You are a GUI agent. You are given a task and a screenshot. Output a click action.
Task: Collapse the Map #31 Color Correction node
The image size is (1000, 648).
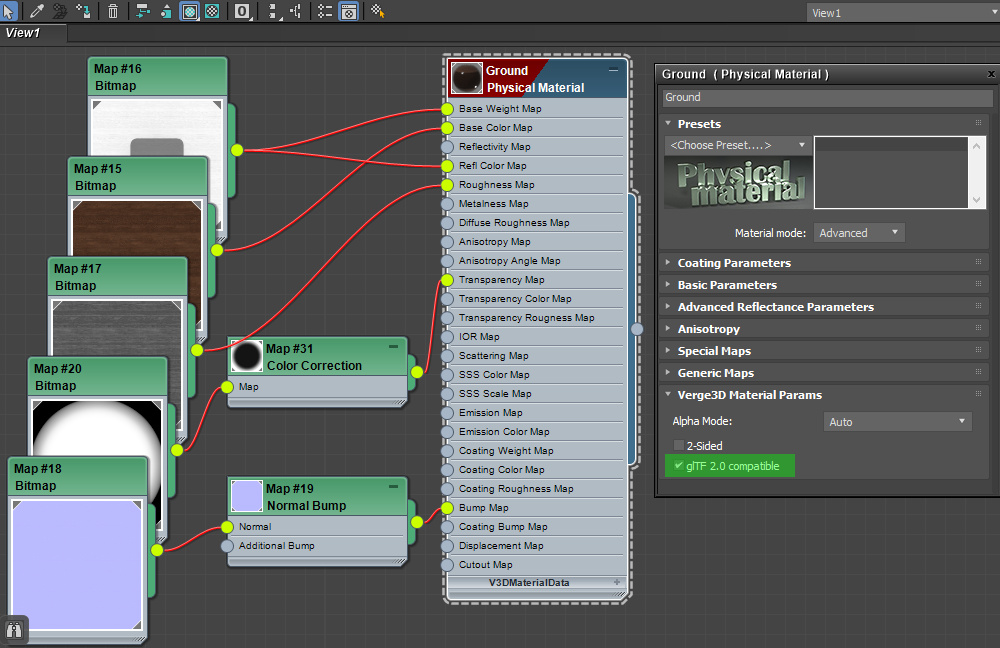[x=393, y=346]
